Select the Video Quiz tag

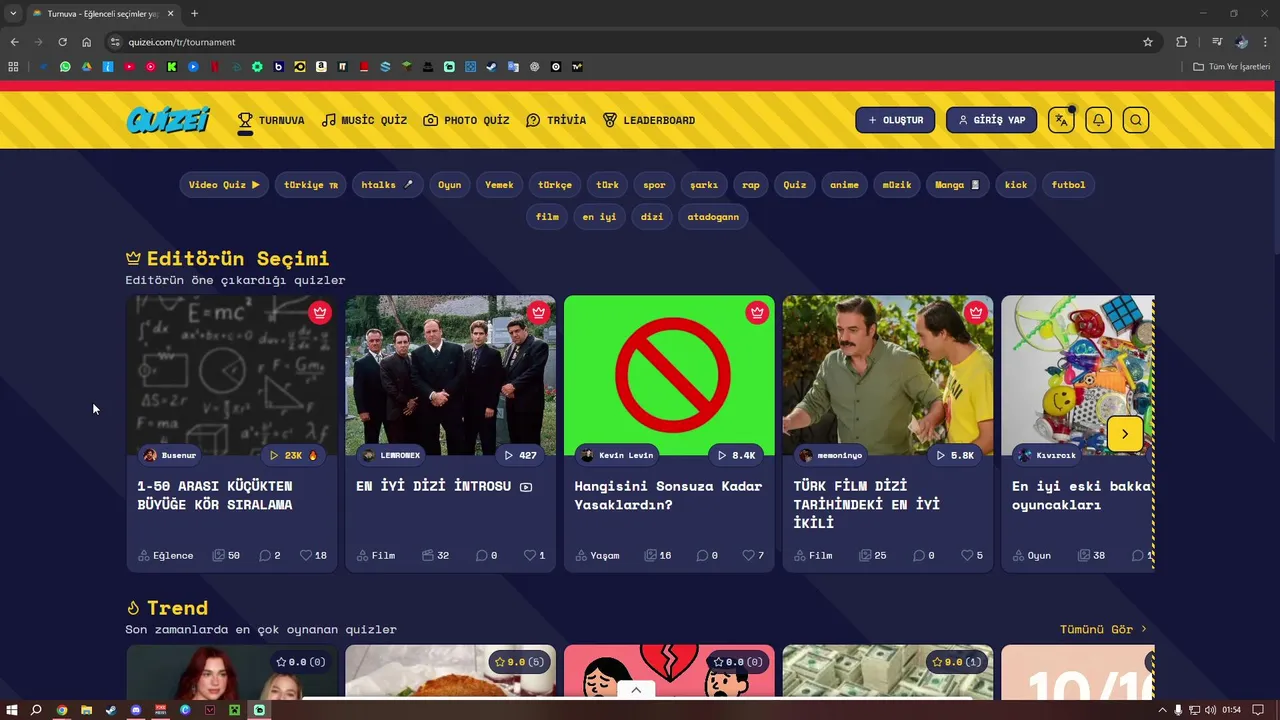[x=224, y=184]
